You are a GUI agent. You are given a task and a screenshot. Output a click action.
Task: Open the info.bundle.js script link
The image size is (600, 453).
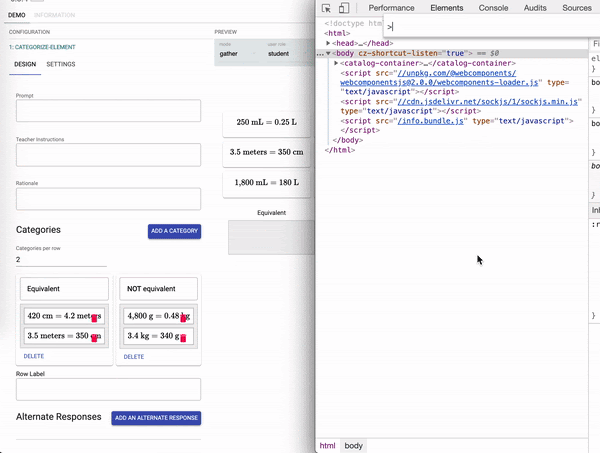tap(430, 121)
